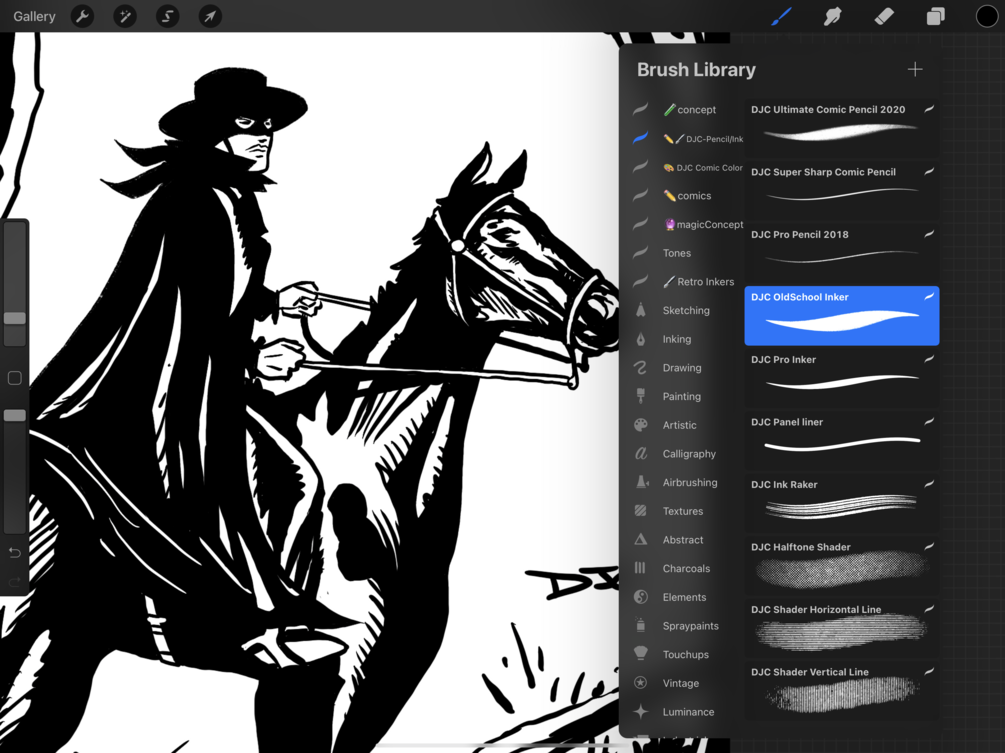1005x753 pixels.
Task: Choose the DJC Halftone Shader brush
Action: (x=842, y=565)
